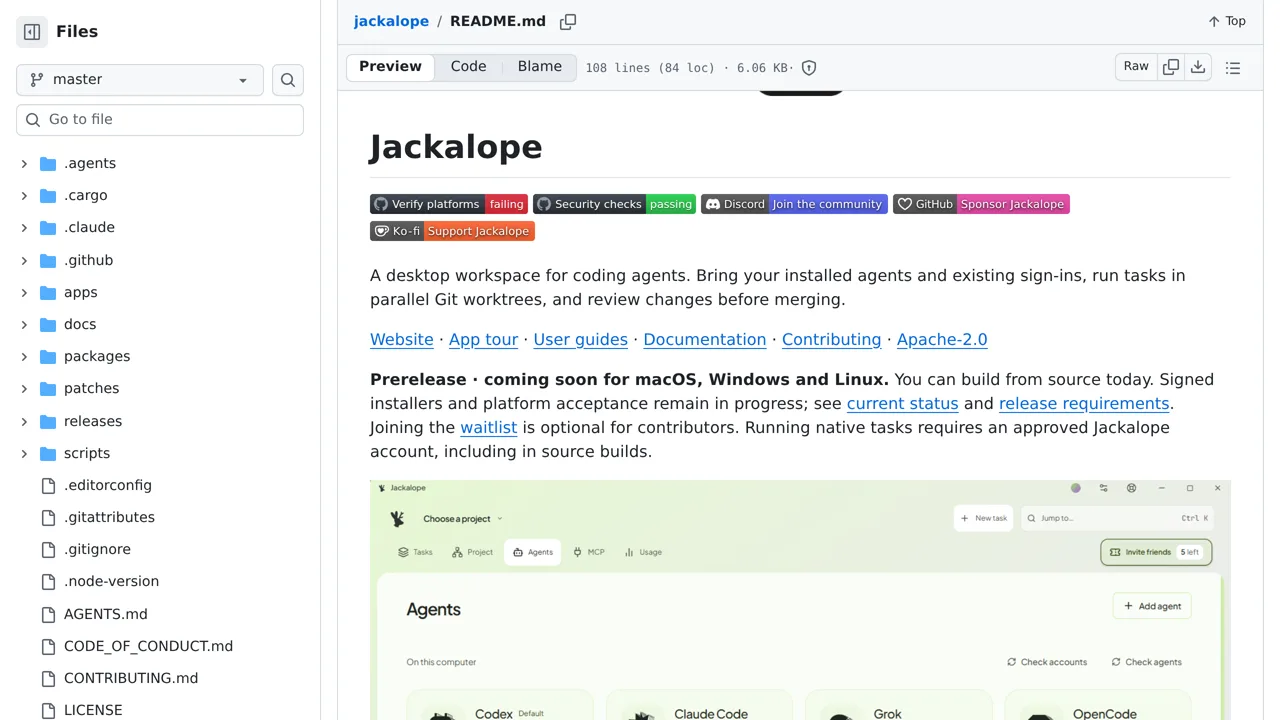Expand the apps folder

tap(24, 293)
